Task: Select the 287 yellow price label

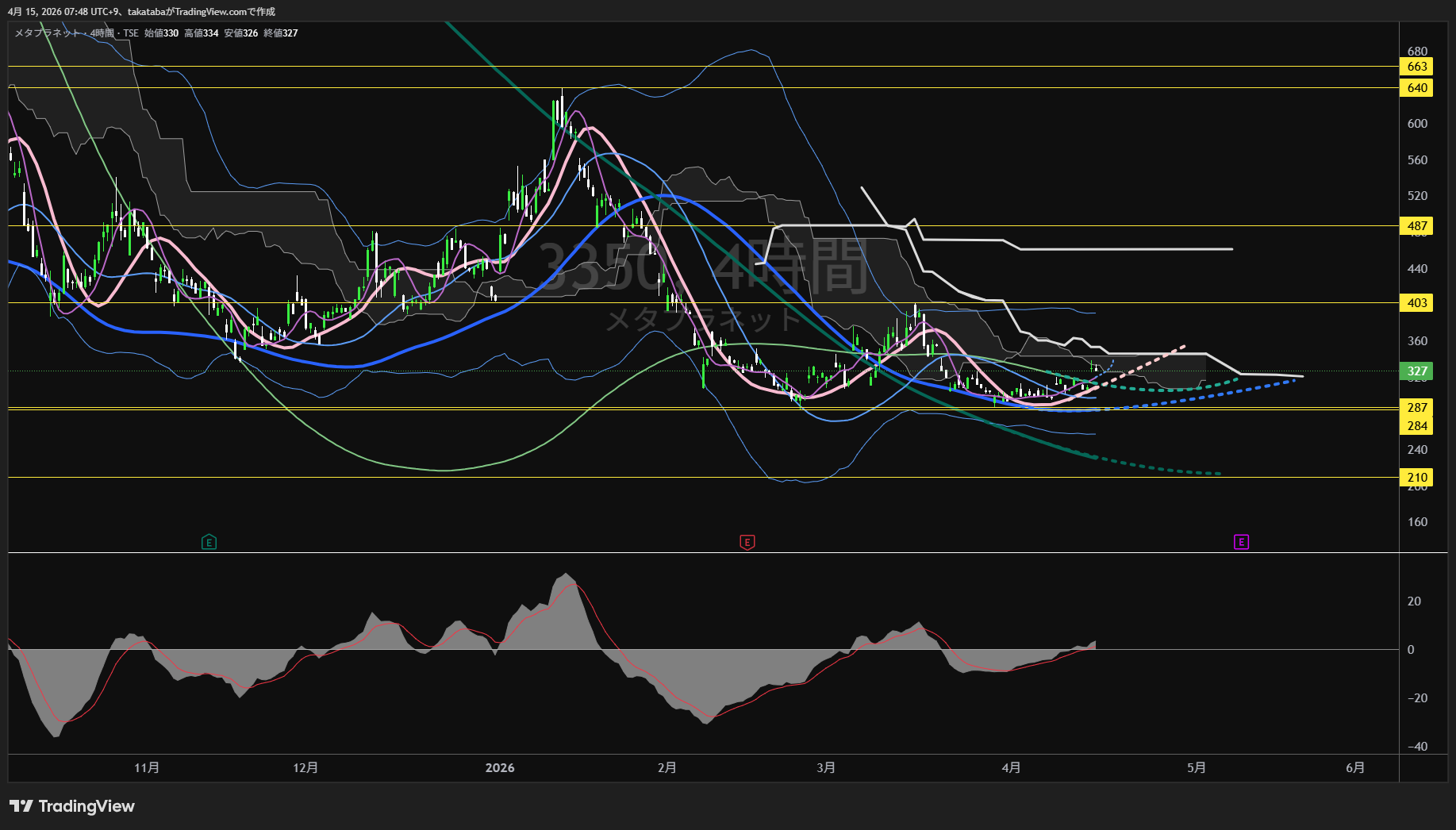Action: point(1416,408)
